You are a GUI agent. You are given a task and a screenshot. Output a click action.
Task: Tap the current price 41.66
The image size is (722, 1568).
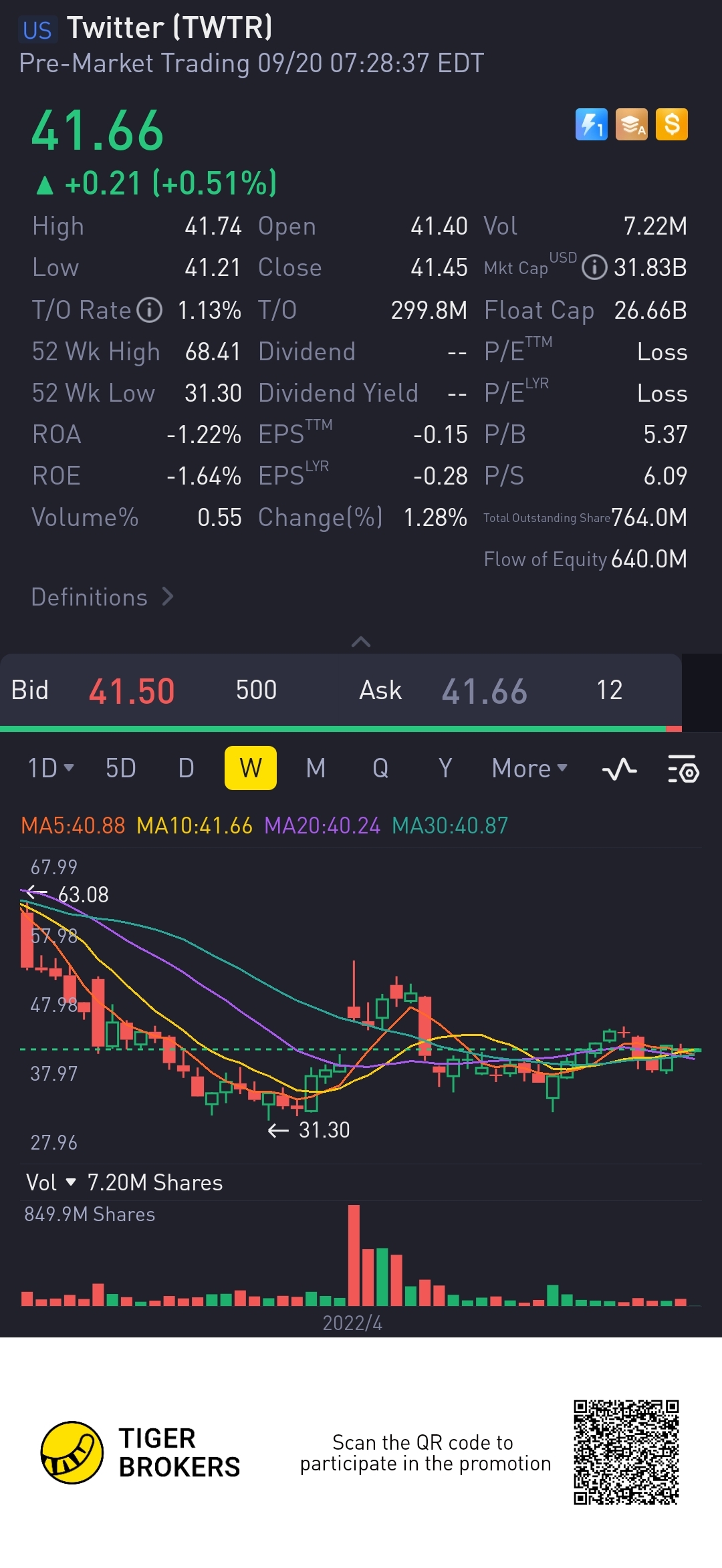pos(98,131)
